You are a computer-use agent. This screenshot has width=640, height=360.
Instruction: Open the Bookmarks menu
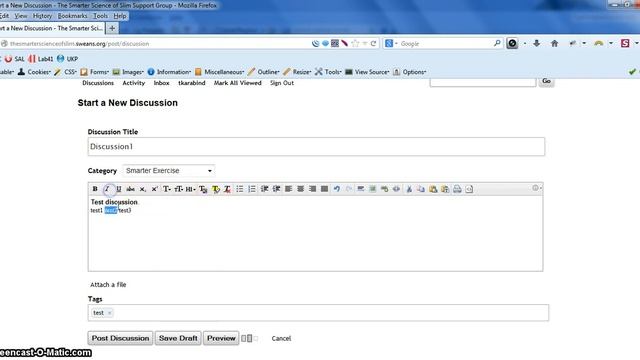[72, 16]
